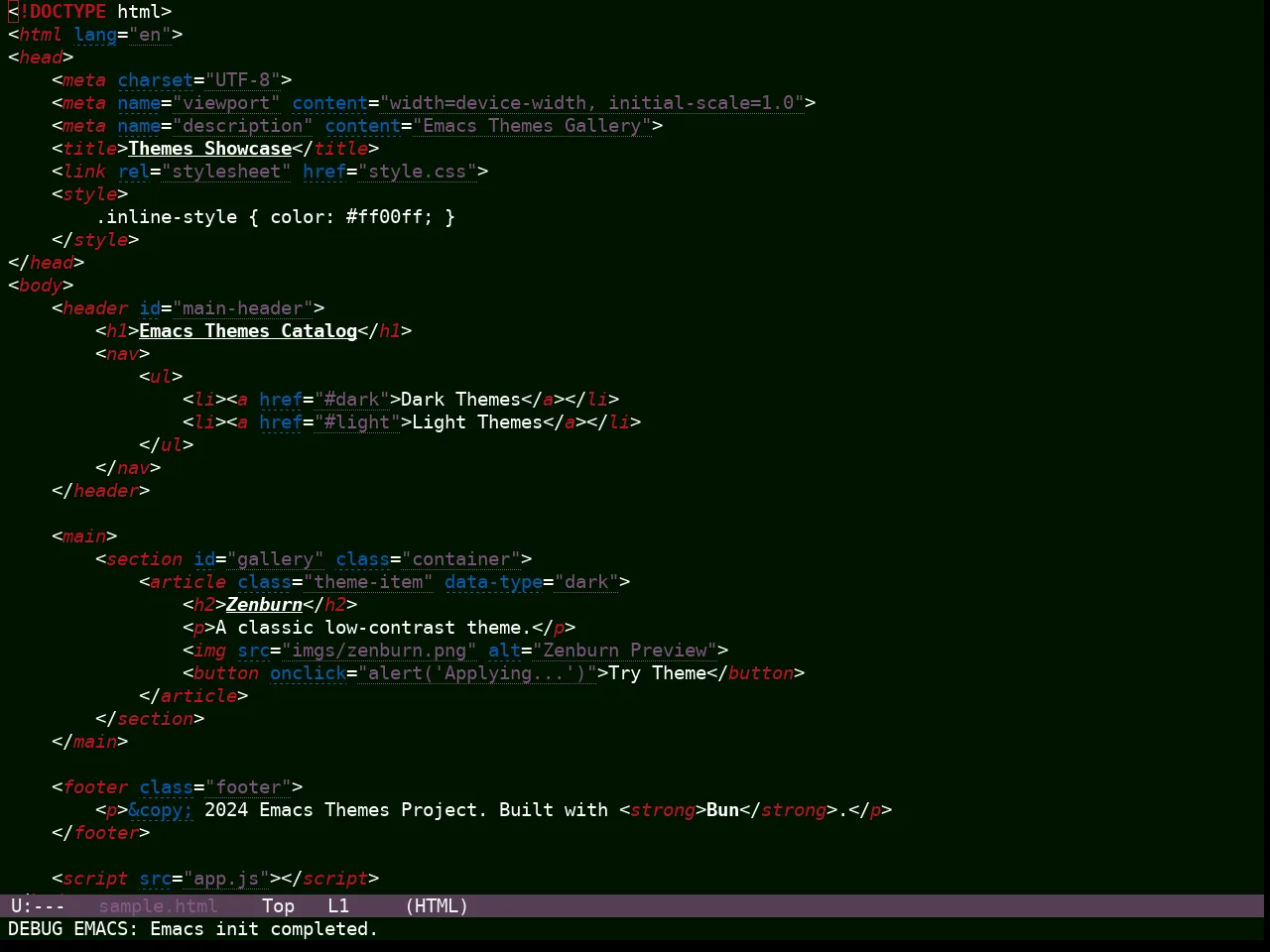The height and width of the screenshot is (952, 1270).
Task: Click the "imgs/zenburn.png" src value
Action: point(379,651)
